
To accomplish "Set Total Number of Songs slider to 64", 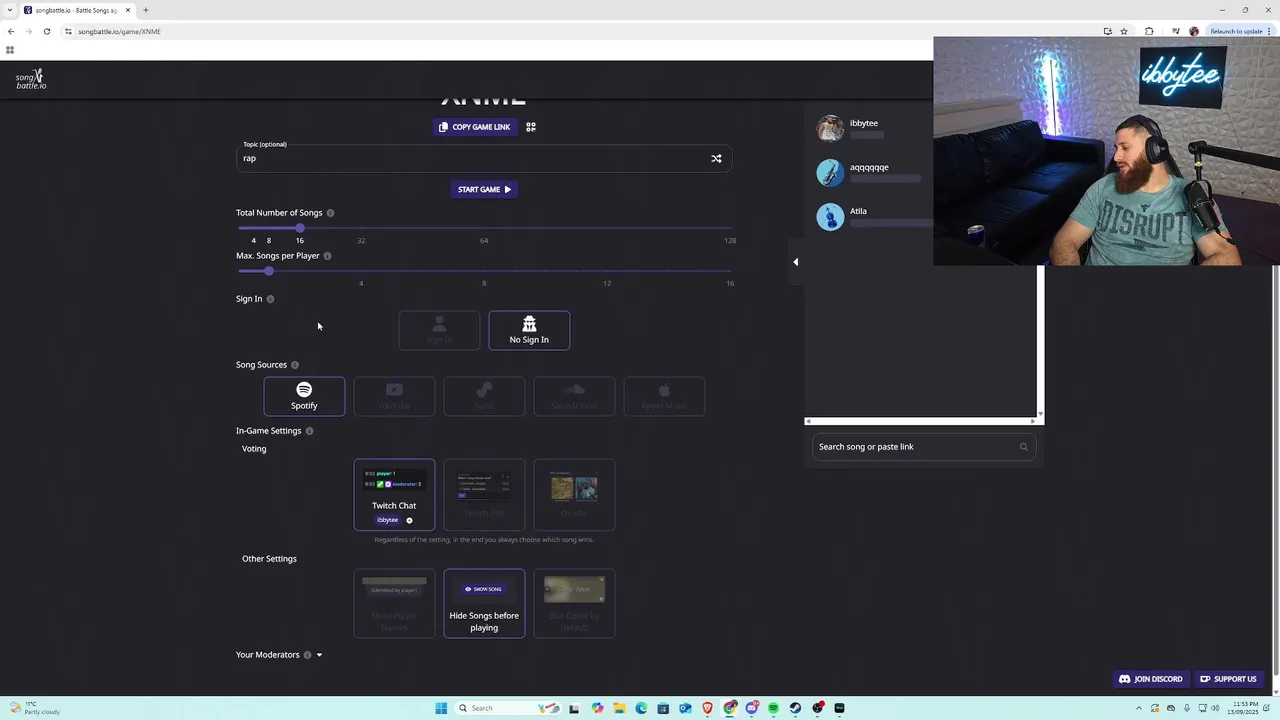I will (x=484, y=228).
